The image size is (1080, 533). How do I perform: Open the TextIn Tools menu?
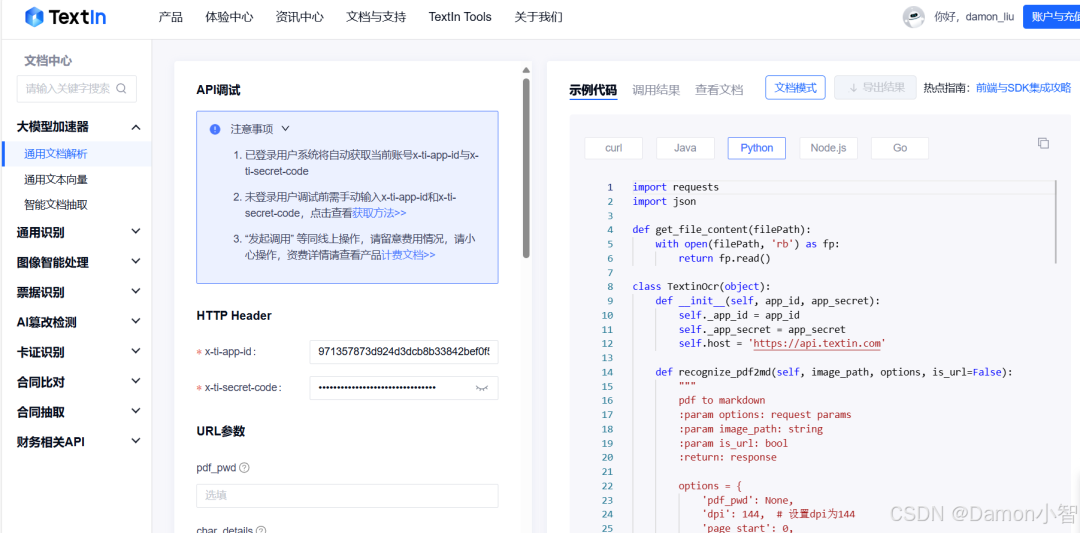coord(460,17)
